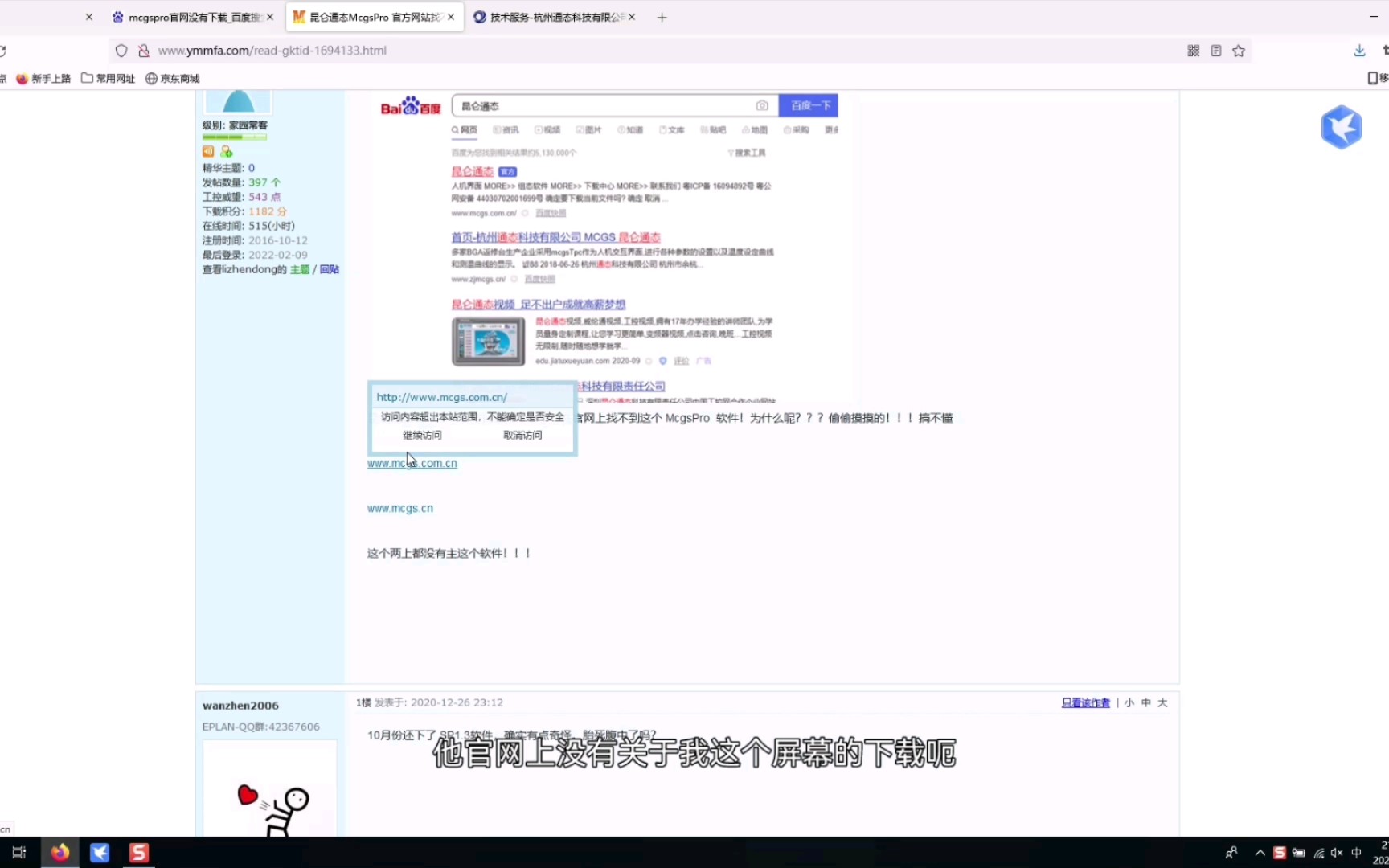Screen dimensions: 1389x868
Task: Click 继续访问 in the popup
Action: click(x=422, y=435)
